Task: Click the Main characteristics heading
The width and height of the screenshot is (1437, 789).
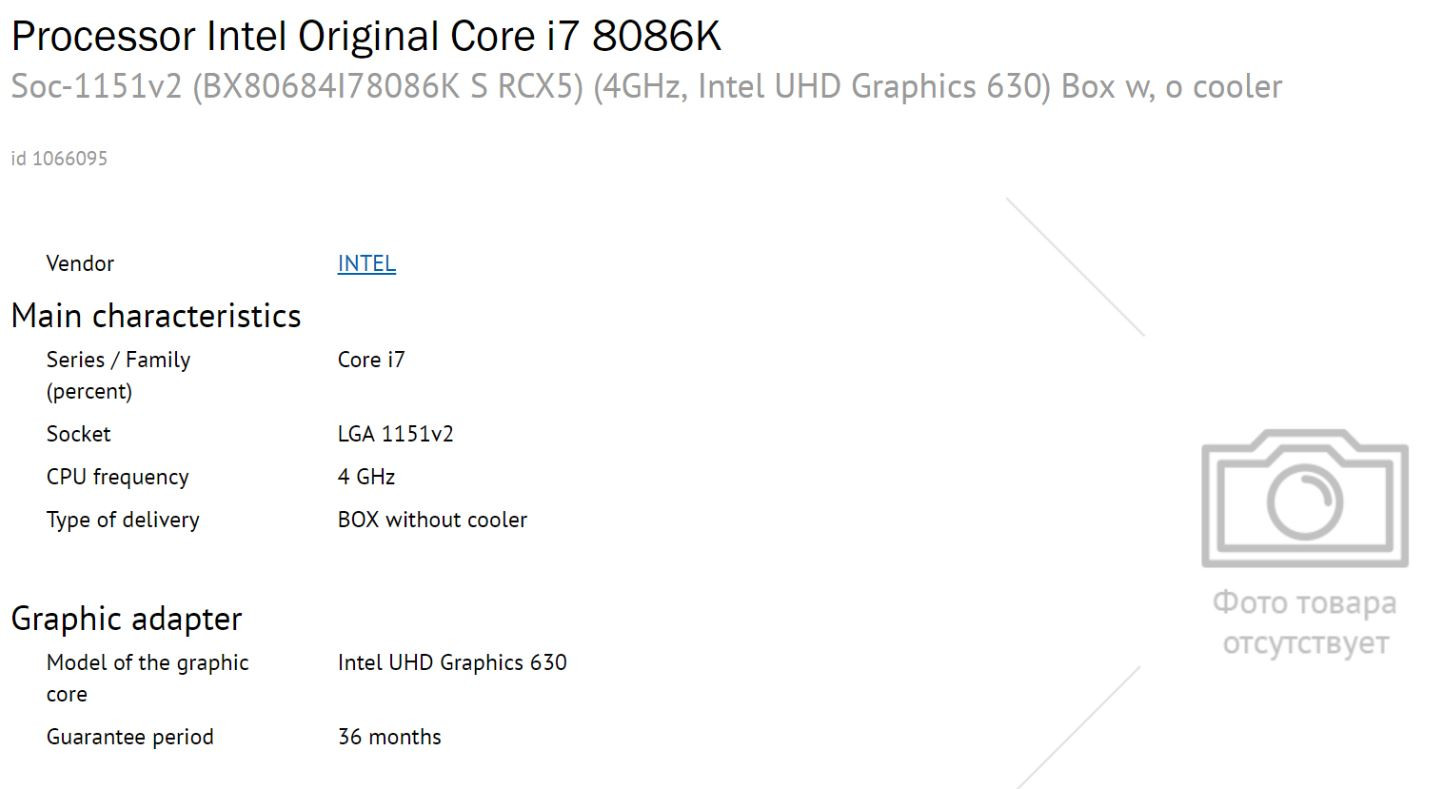Action: point(156,316)
